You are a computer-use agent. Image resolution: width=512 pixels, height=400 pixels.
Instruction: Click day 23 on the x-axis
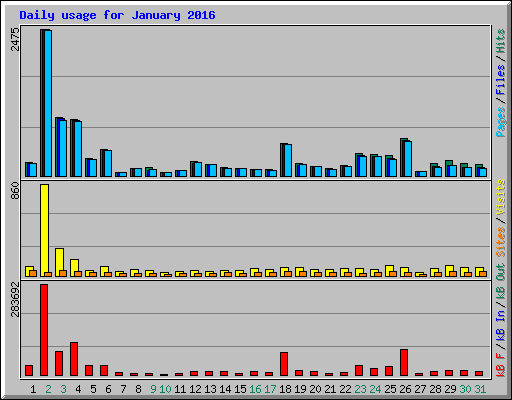[x=360, y=389]
